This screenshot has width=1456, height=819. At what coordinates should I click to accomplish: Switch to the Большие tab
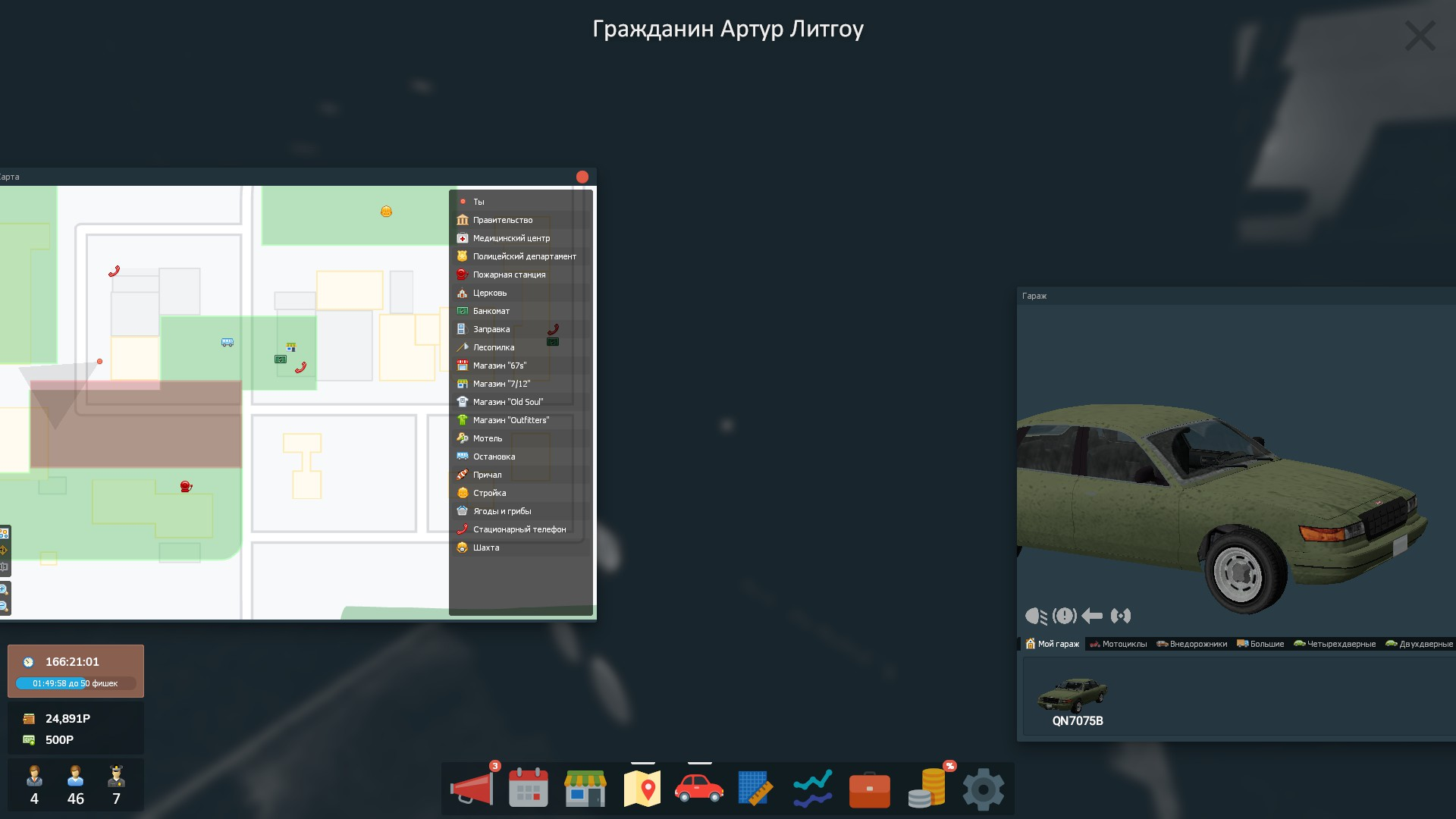1260,644
